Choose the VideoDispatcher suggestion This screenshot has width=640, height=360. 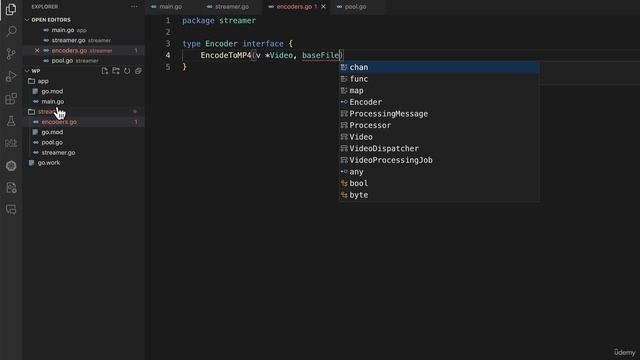pyautogui.click(x=439, y=149)
